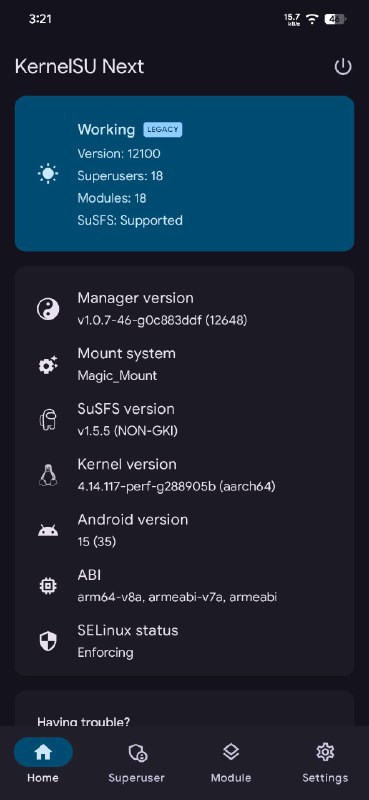The image size is (369, 800).
Task: Tap the yin-yang Manager version icon
Action: pyautogui.click(x=48, y=309)
